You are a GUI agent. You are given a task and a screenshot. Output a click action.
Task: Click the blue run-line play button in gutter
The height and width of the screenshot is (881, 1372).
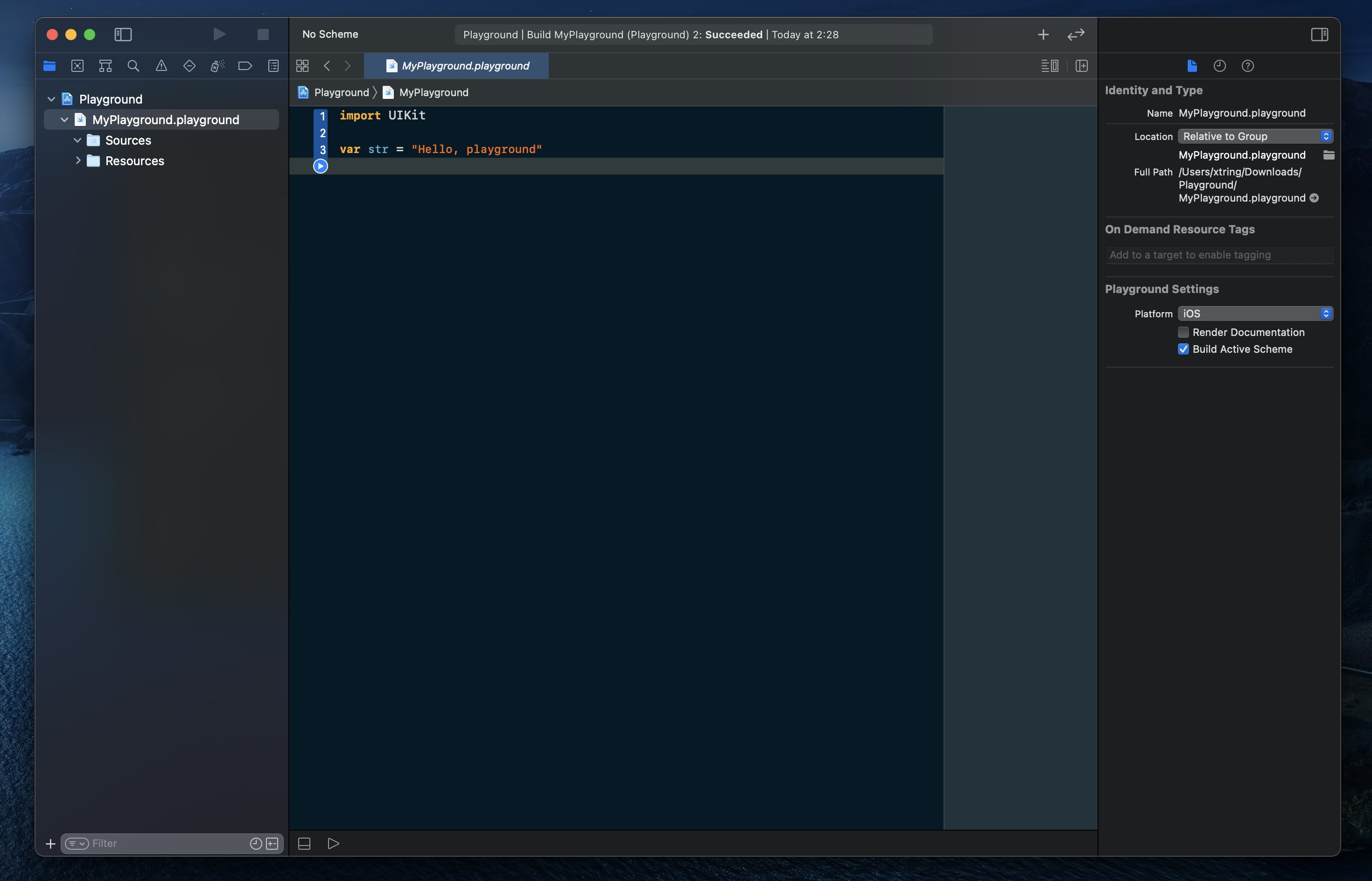(x=321, y=166)
